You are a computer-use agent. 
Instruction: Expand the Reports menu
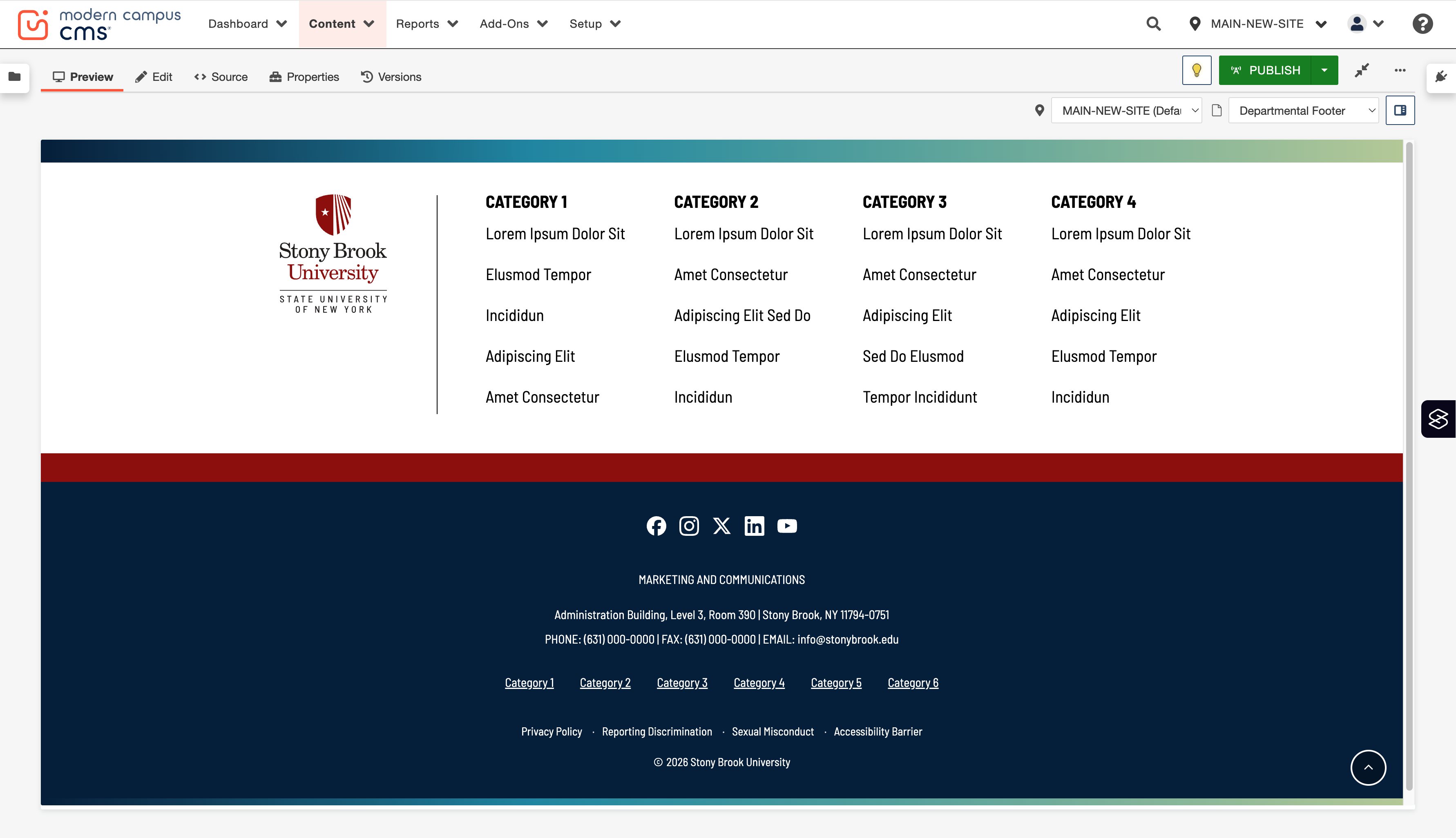coord(427,24)
